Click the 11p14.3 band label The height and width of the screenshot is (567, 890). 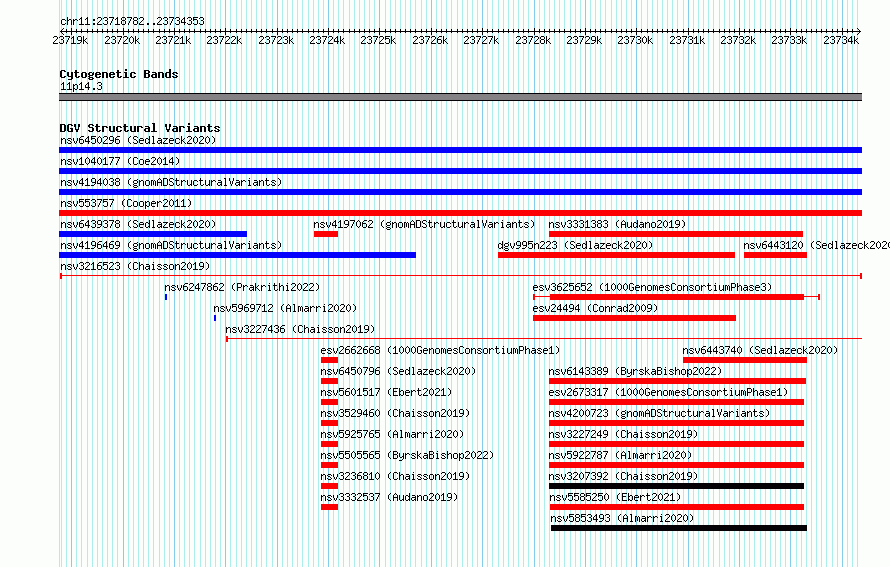coord(81,86)
